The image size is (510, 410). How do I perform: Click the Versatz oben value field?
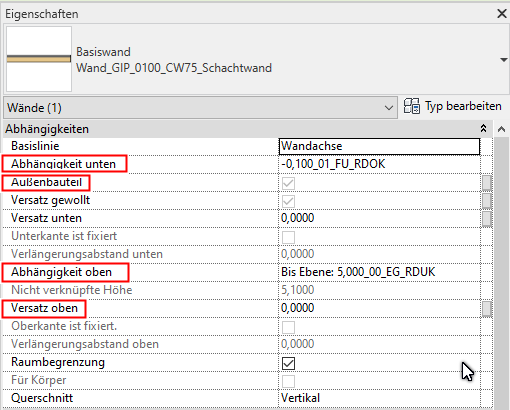[x=379, y=308]
